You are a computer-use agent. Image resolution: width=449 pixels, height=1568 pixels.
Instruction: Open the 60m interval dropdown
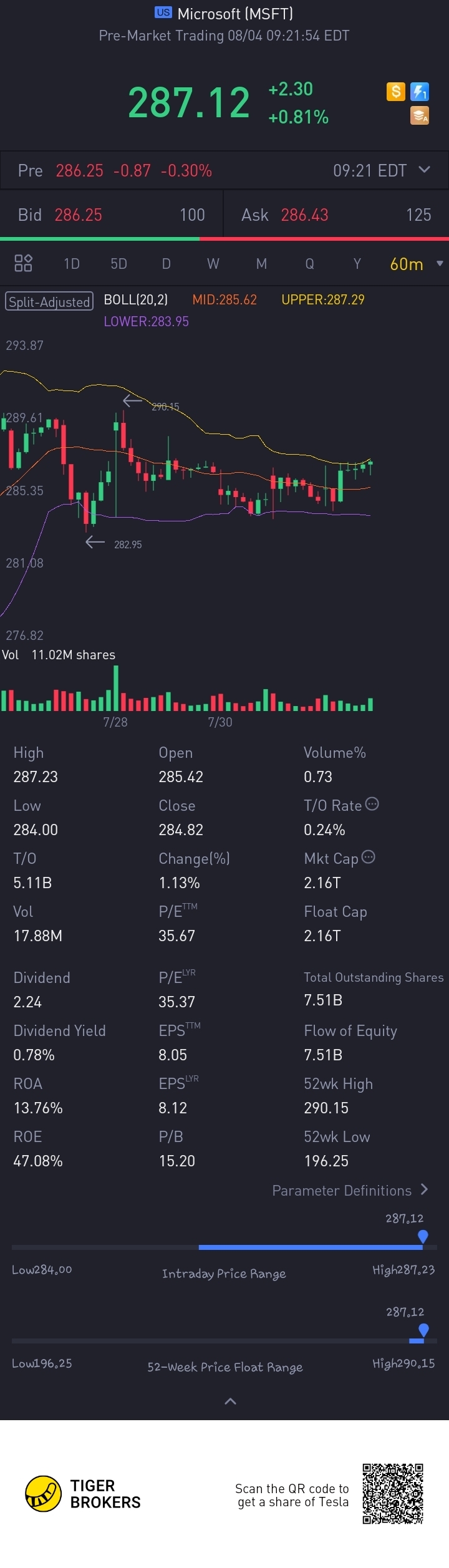coord(416,264)
